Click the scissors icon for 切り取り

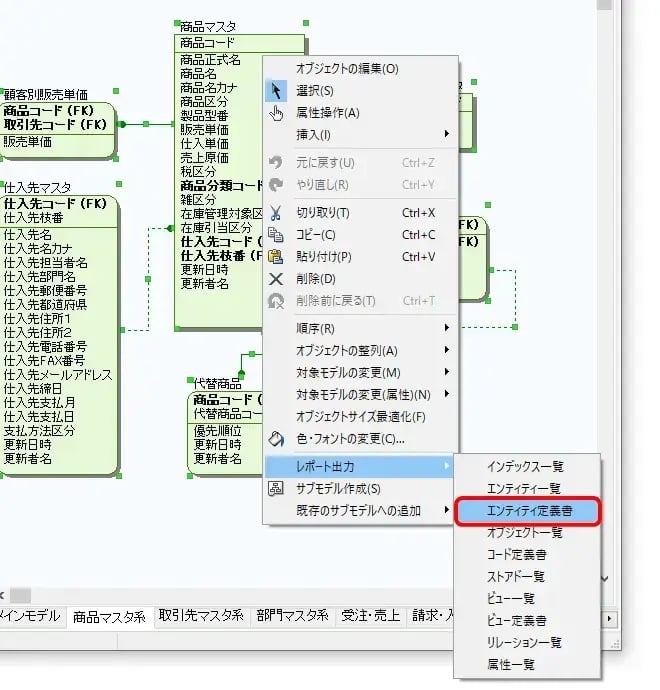click(x=277, y=213)
